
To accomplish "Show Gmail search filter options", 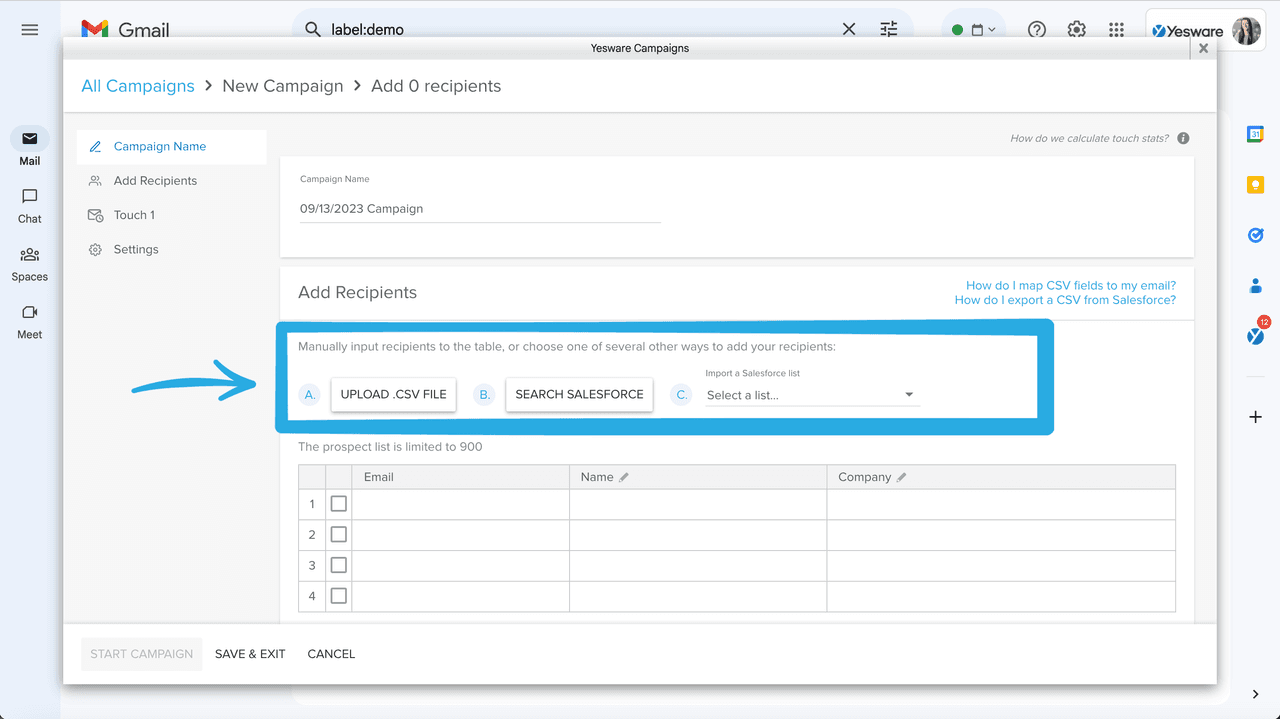I will [x=888, y=30].
